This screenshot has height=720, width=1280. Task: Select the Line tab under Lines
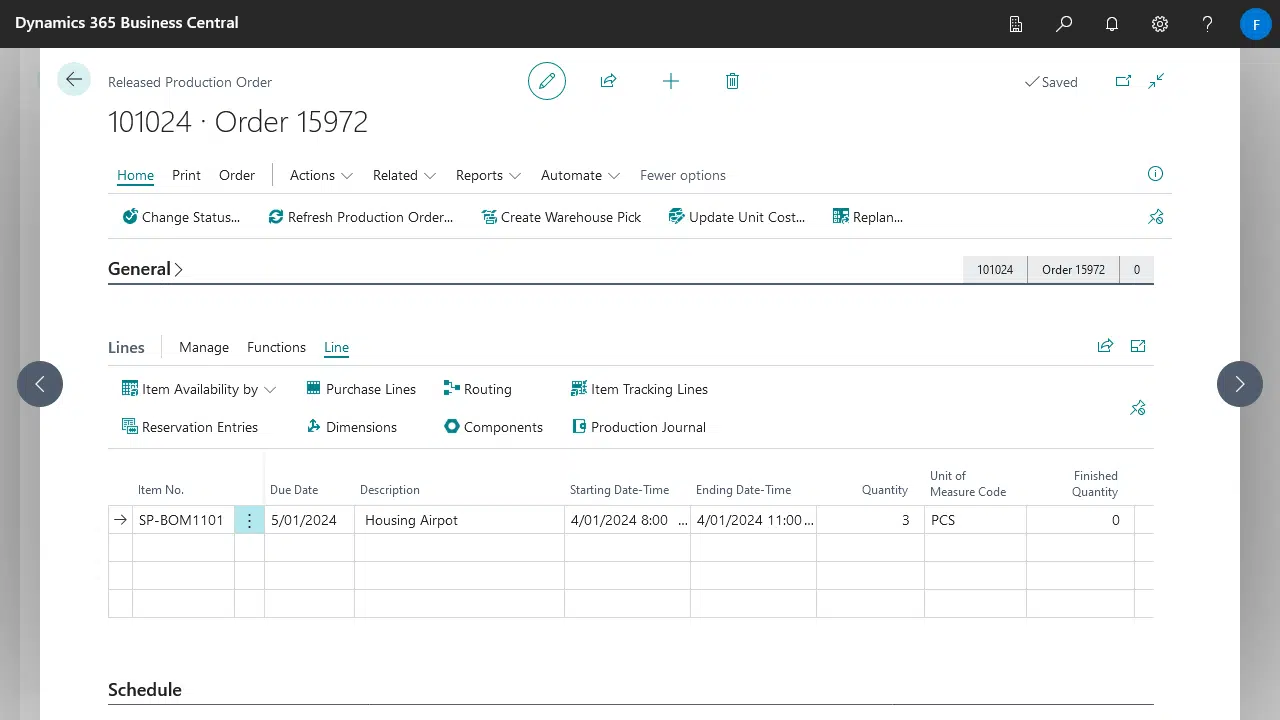click(x=336, y=347)
